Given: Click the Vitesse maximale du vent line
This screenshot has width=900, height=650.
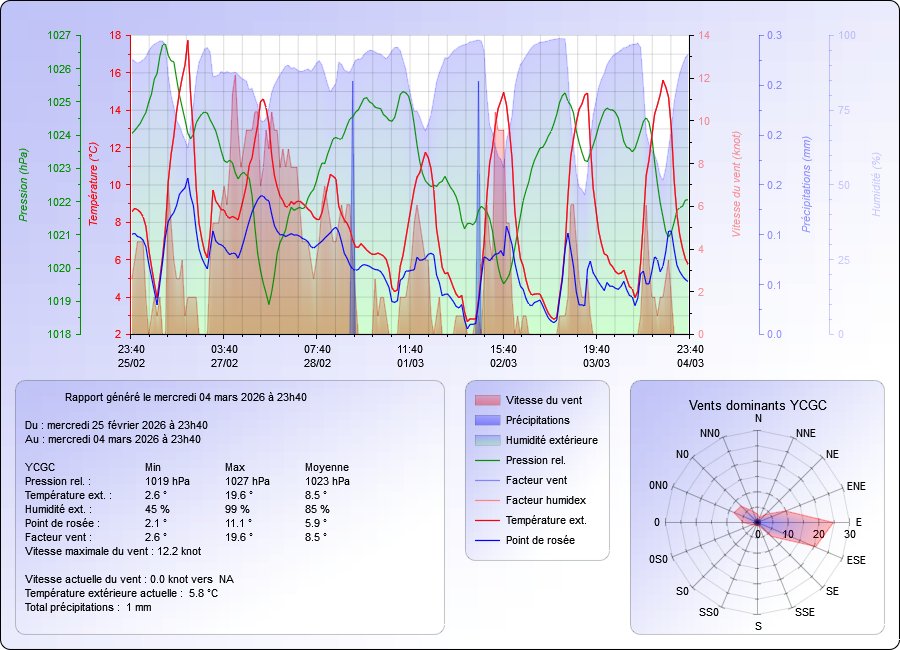Looking at the screenshot, I should click(x=113, y=551).
